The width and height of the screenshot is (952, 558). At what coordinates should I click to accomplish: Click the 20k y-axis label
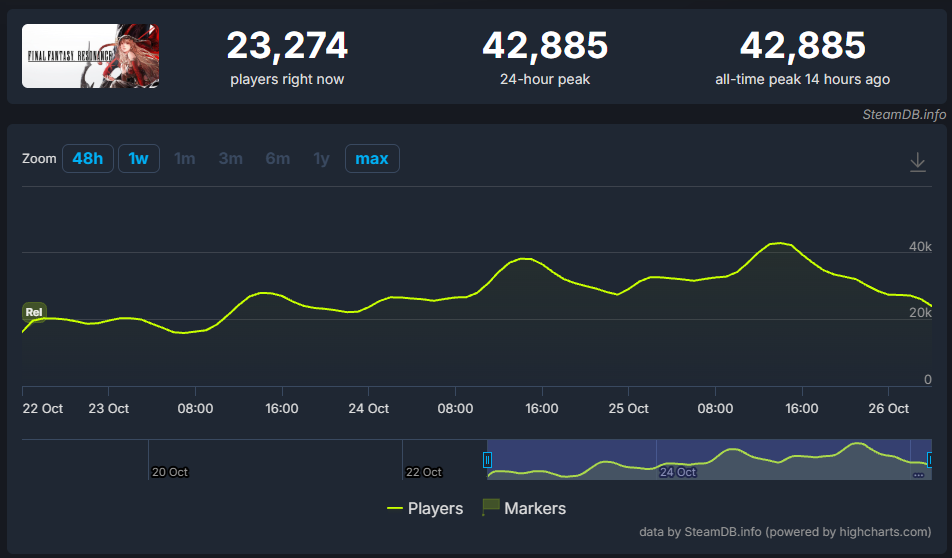point(920,313)
